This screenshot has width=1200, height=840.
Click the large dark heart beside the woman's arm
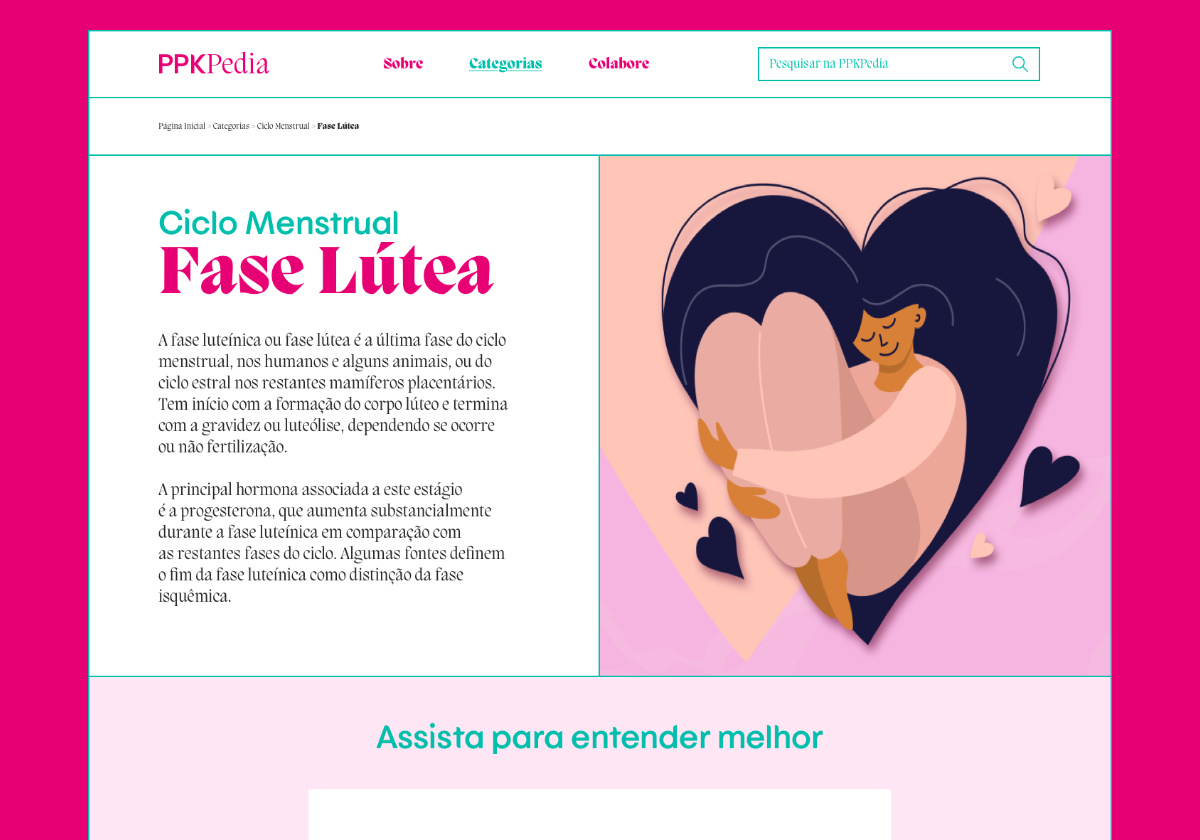[1049, 476]
